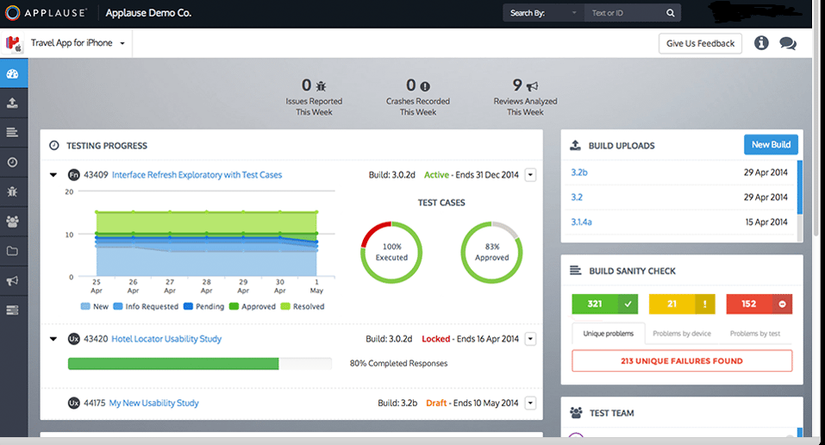Screen dimensions: 825x445
Task: Open the megaphone reviews sidebar icon
Action: pyautogui.click(x=13, y=281)
